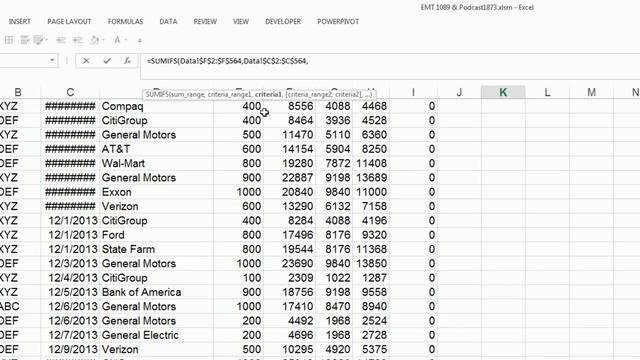
Task: Open Insert Function via the fx icon
Action: (127, 61)
